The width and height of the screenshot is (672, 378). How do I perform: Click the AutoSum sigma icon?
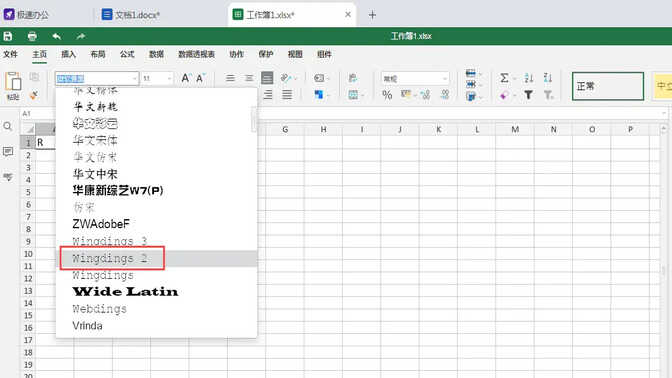(x=504, y=78)
